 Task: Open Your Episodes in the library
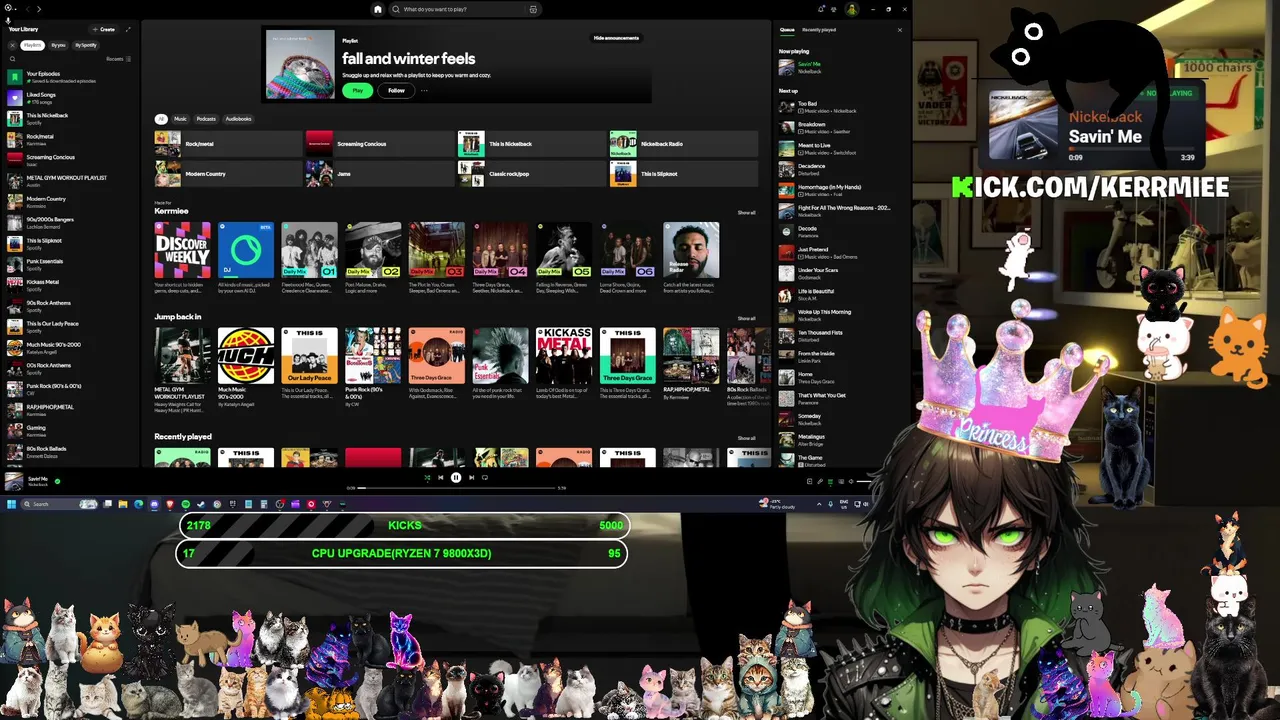pyautogui.click(x=70, y=77)
